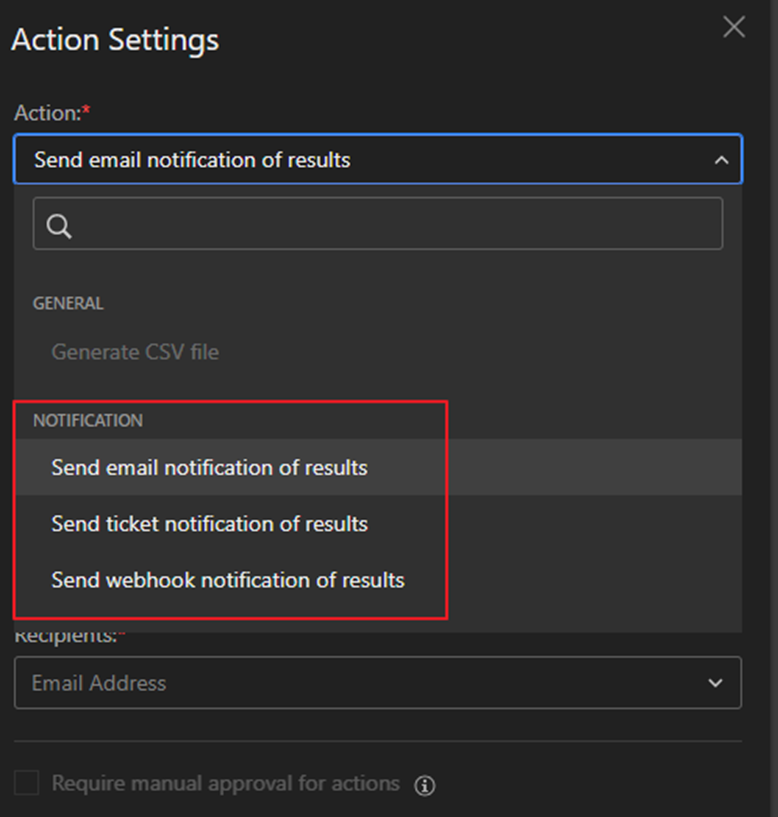Viewport: 778px width, 817px height.
Task: Enable Require manual approval checkbox
Action: coord(27,783)
